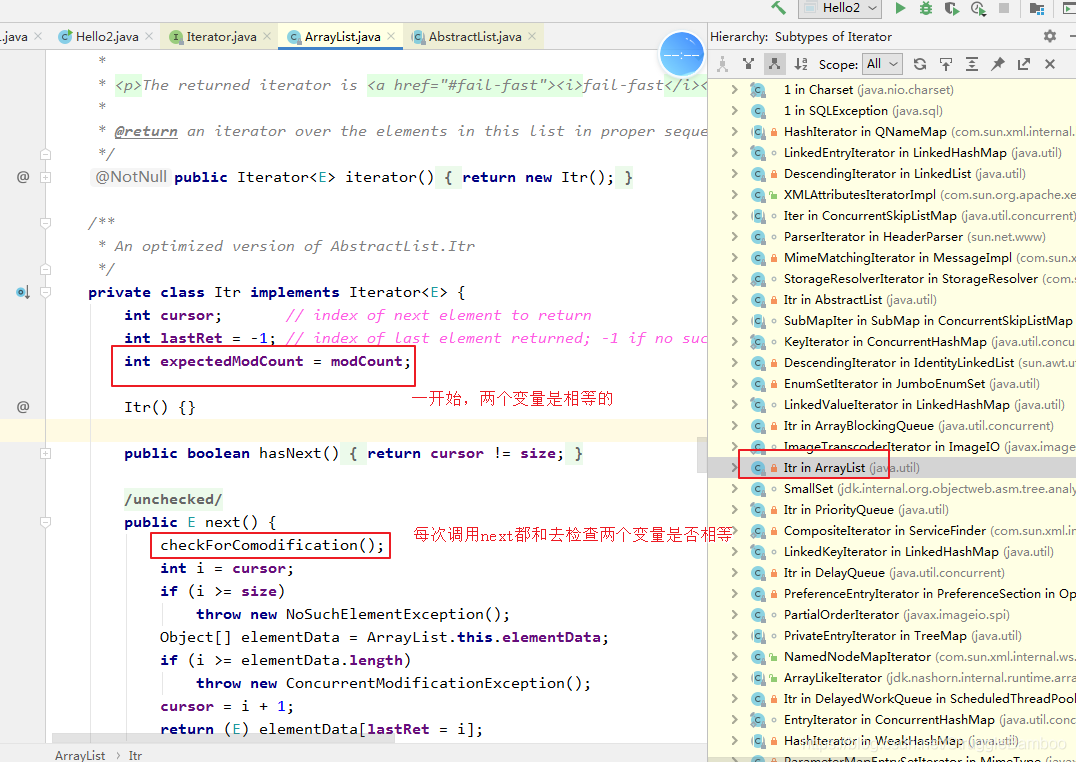Image resolution: width=1076 pixels, height=762 pixels.
Task: Click the implements gutter icon beside class Itr
Action: click(x=23, y=292)
